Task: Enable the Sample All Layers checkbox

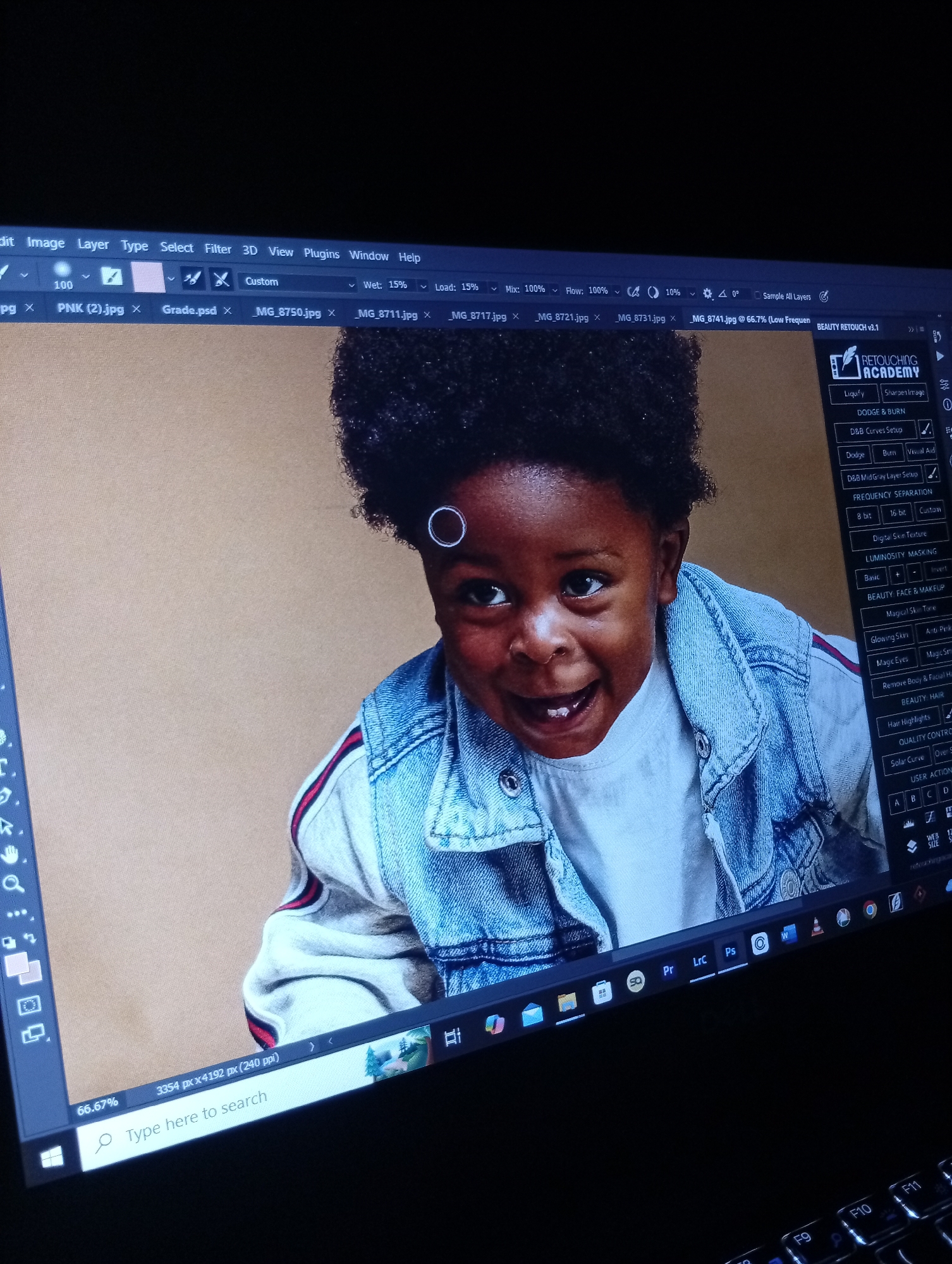Action: 757,295
